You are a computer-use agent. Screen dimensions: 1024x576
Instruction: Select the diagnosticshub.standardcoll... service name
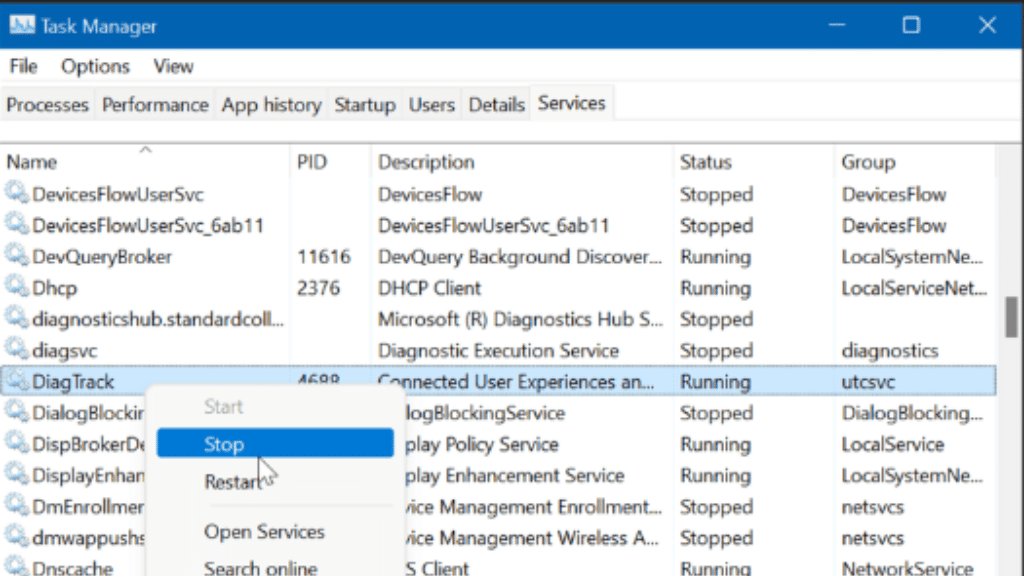pyautogui.click(x=157, y=319)
